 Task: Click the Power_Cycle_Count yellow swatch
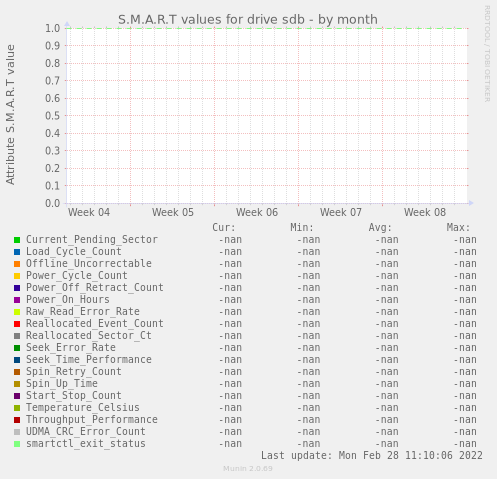17,276
